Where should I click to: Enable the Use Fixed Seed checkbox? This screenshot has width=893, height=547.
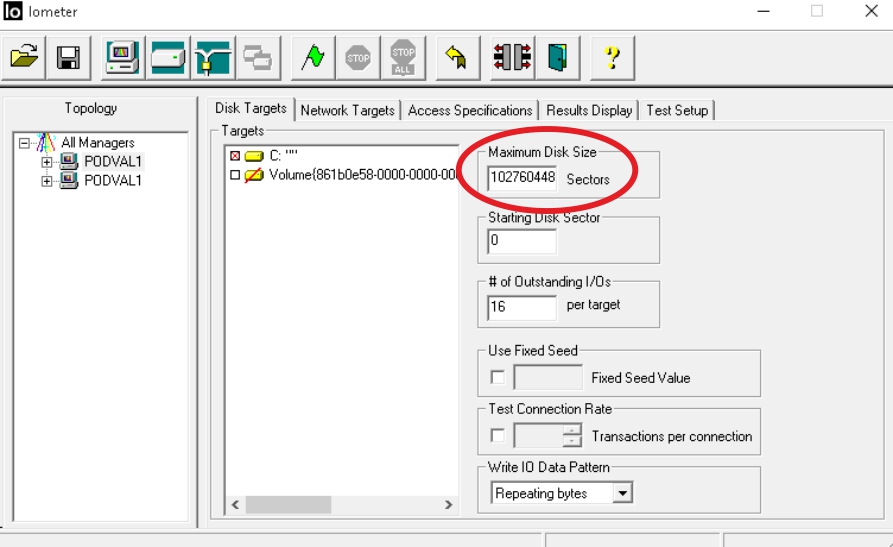pyautogui.click(x=498, y=378)
